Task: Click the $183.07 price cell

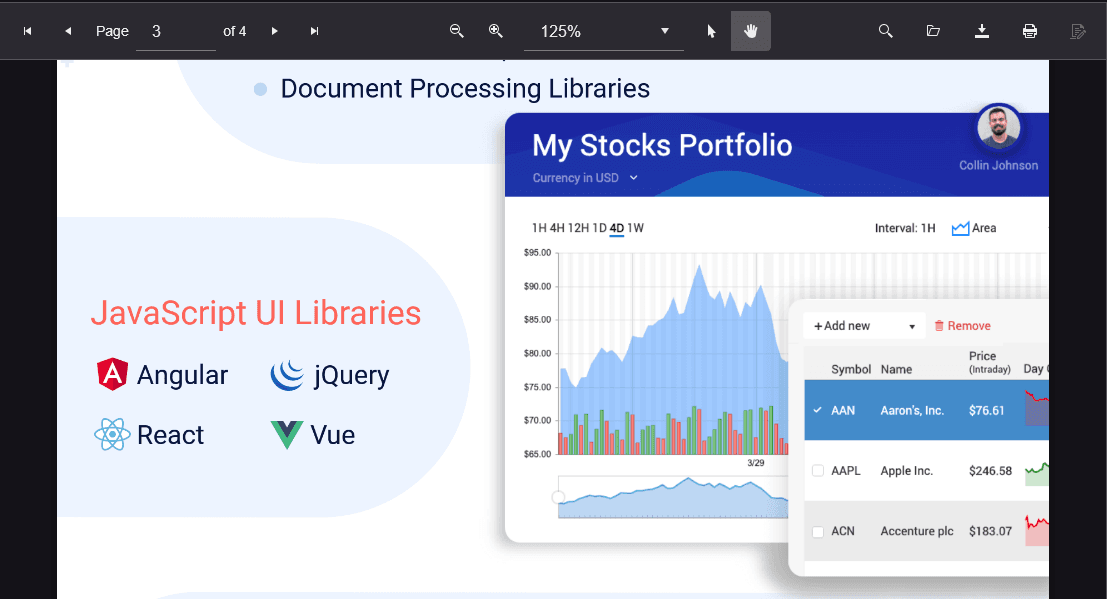Action: click(990, 531)
